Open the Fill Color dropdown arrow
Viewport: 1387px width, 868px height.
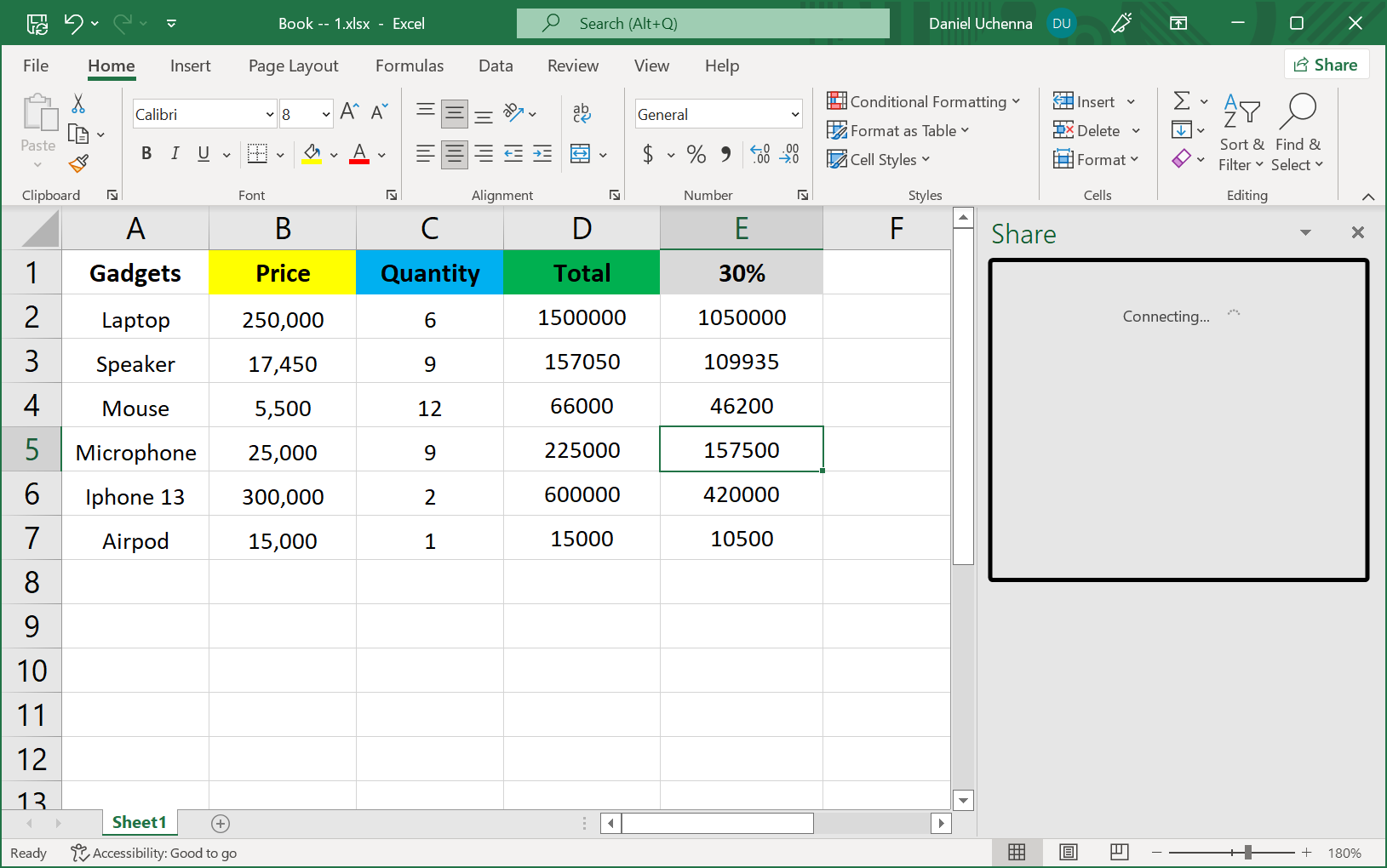coord(333,154)
